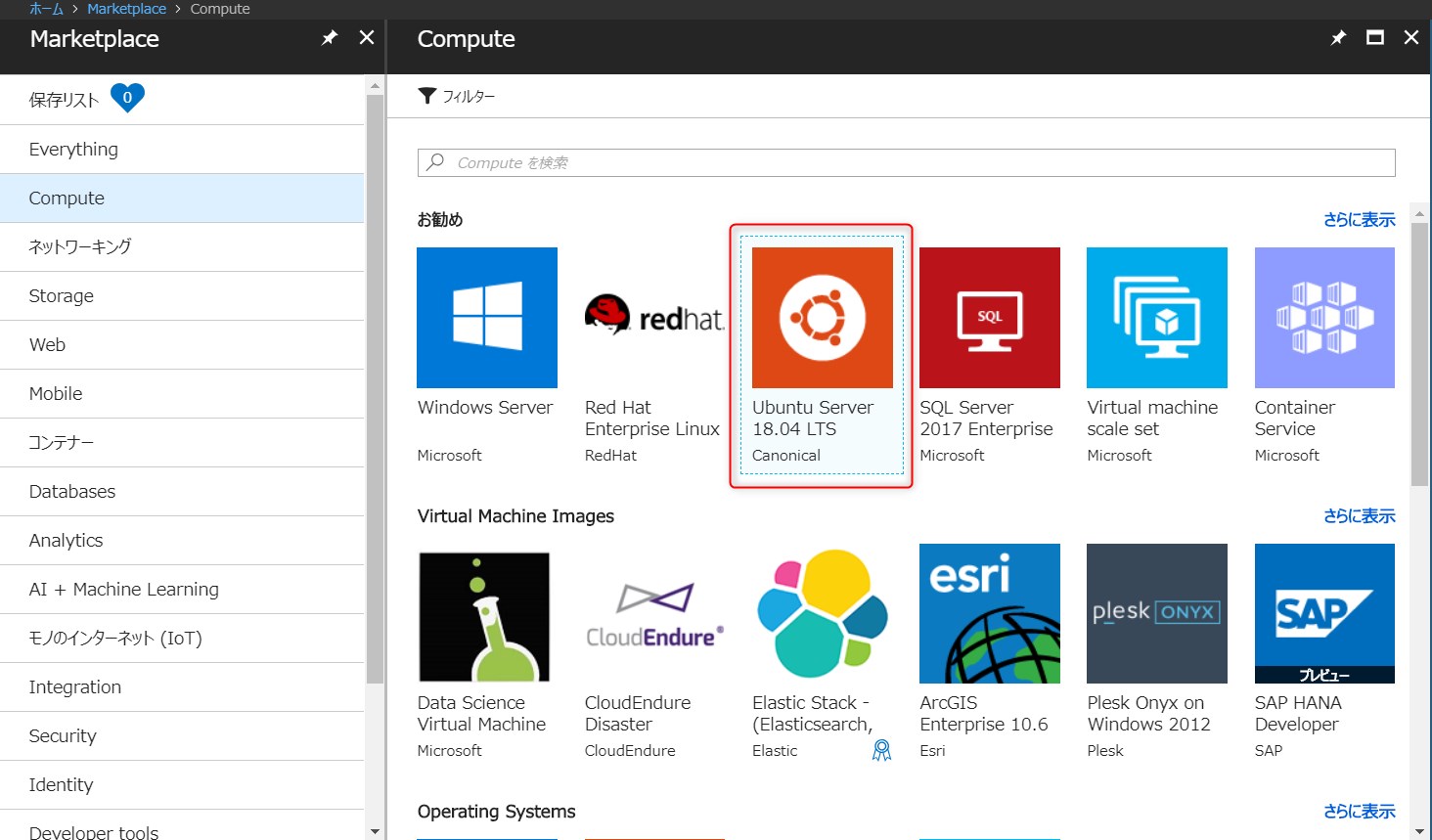Open SQL Server 2017 Enterprise tile
Viewport: 1432px width, 840px height.
coord(989,318)
